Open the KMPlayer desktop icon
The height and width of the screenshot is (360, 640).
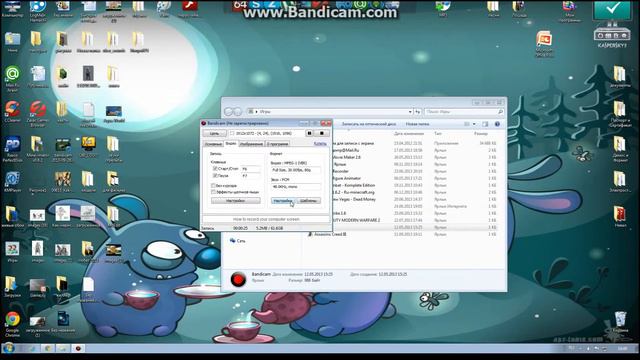pos(12,182)
